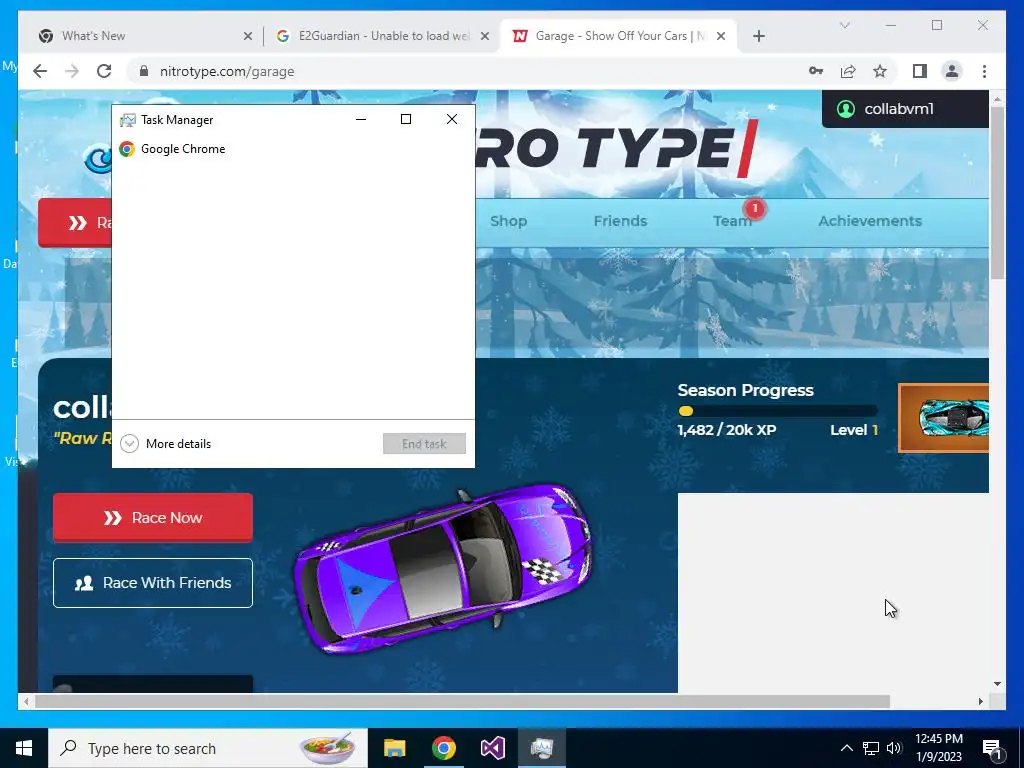This screenshot has width=1024, height=768.
Task: Click Race With Friends button
Action: (153, 583)
